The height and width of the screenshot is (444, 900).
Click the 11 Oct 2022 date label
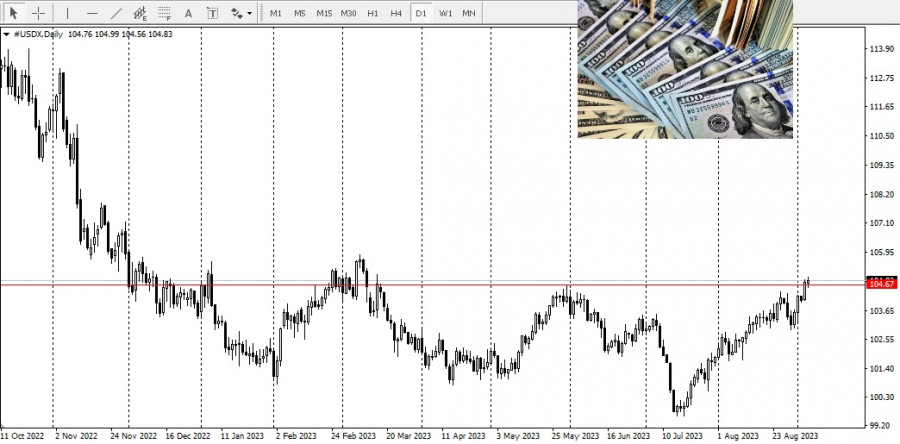pyautogui.click(x=22, y=436)
